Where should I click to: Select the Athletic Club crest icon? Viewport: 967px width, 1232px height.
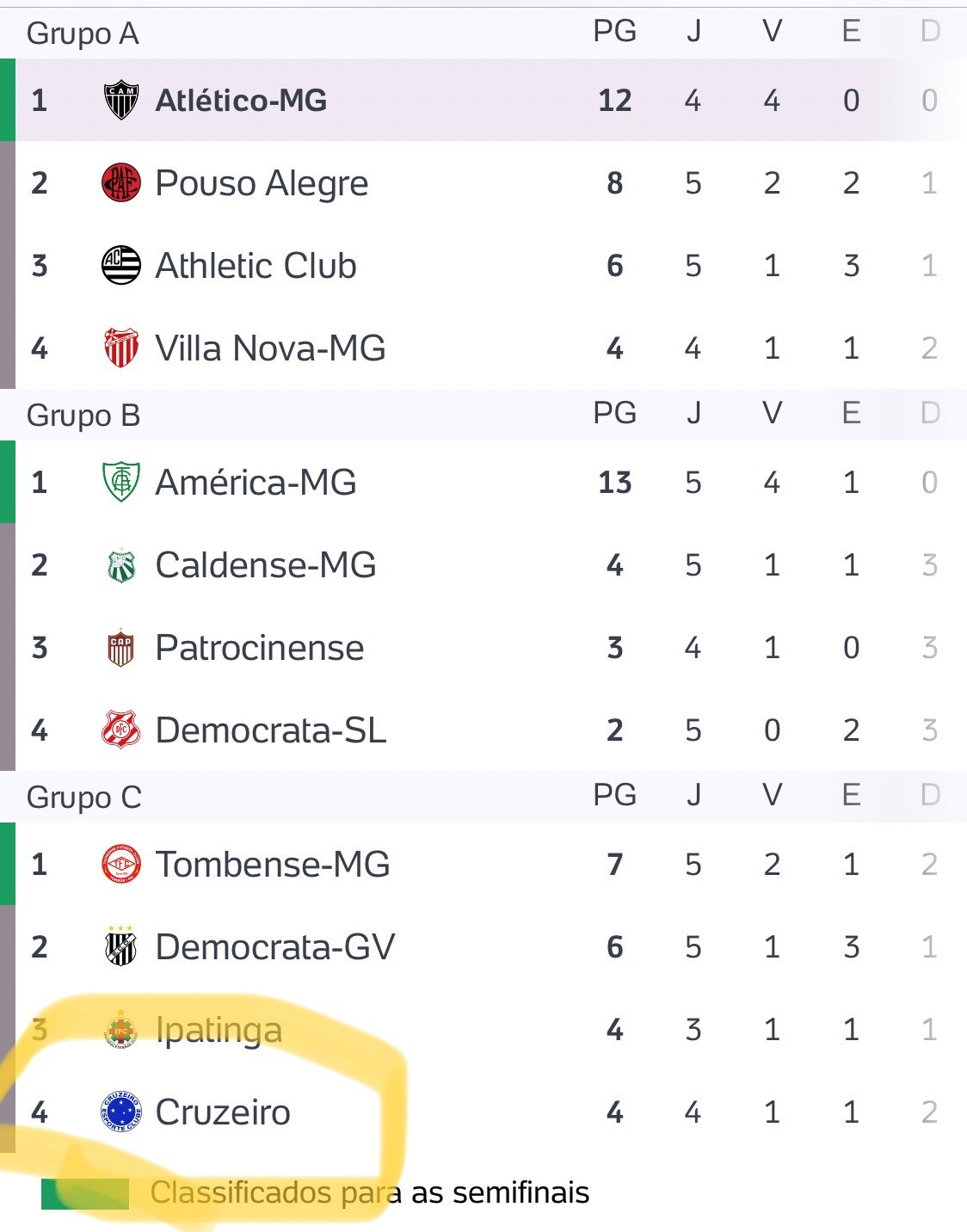coord(120,265)
